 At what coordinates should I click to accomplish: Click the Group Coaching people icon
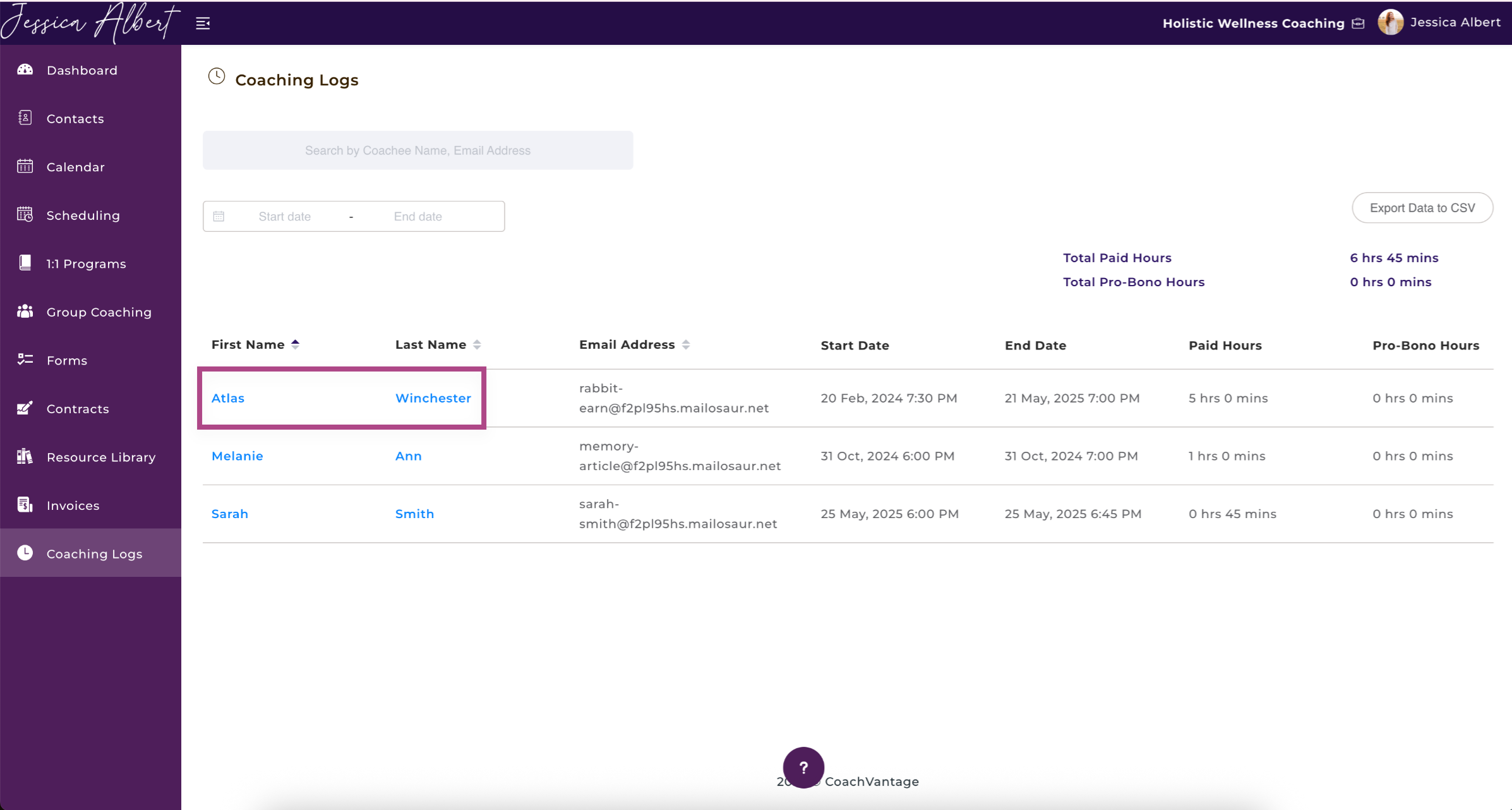(x=25, y=311)
